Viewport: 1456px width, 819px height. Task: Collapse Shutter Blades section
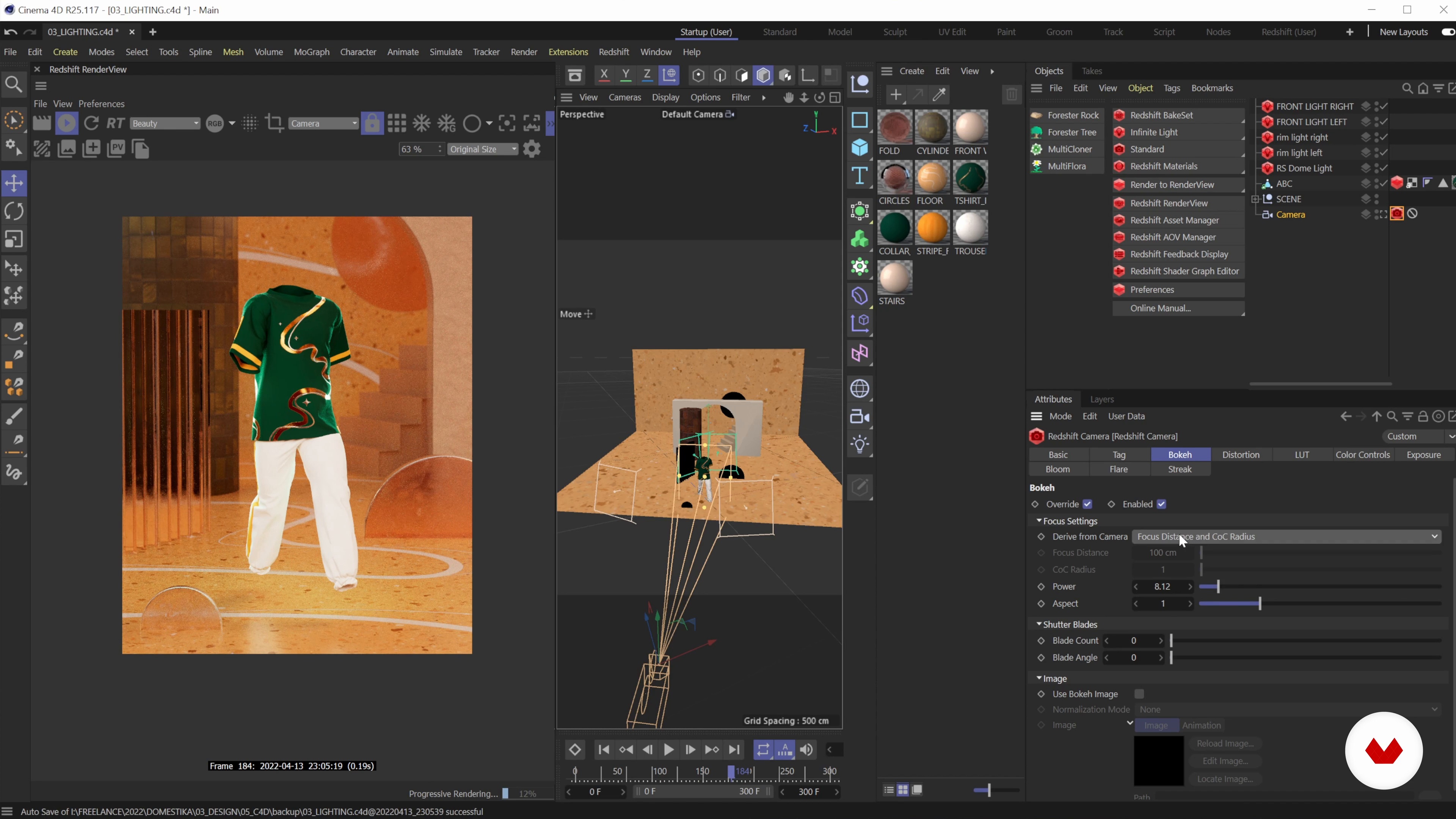1039,624
